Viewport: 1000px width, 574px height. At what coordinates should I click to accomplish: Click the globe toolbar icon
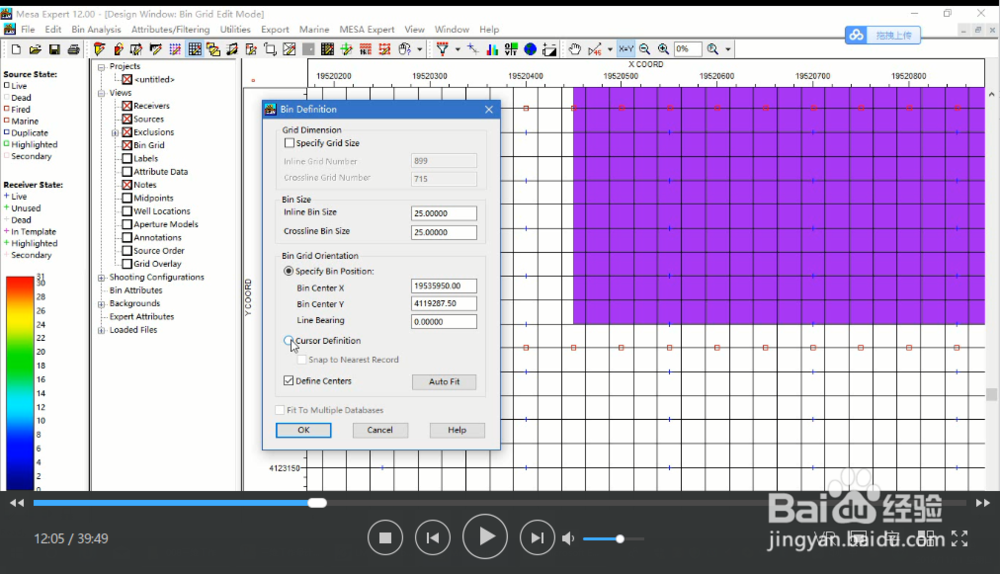[530, 49]
